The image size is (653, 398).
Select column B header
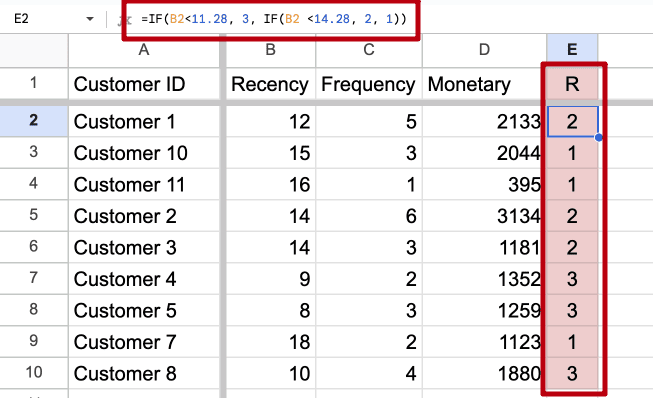tap(271, 50)
